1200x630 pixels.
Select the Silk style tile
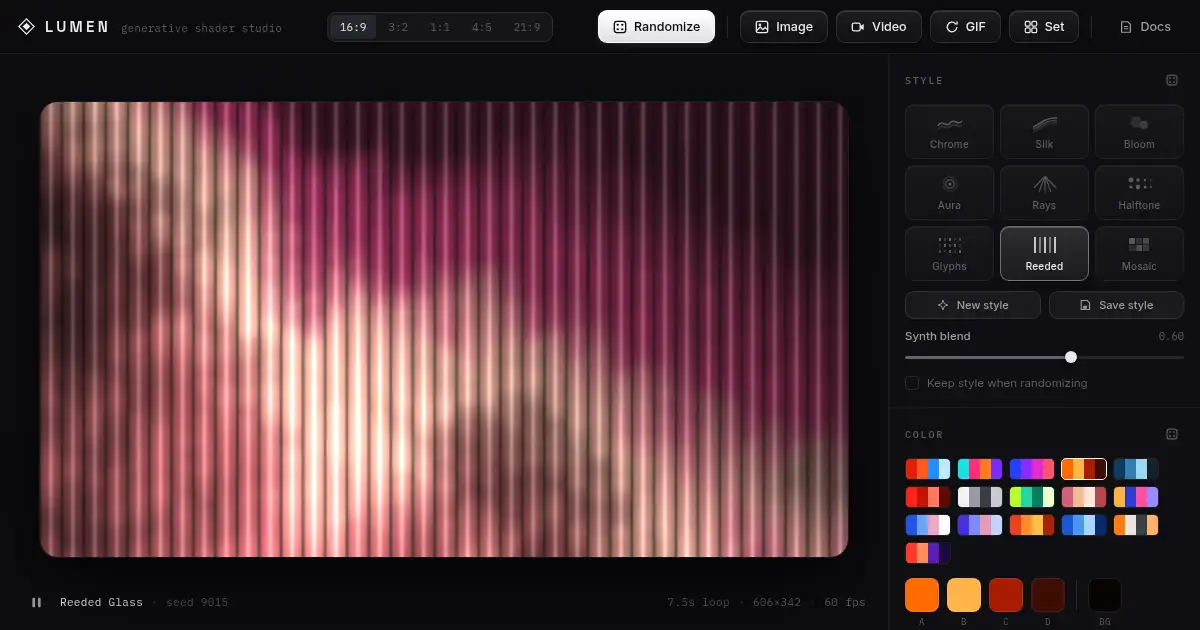point(1044,132)
